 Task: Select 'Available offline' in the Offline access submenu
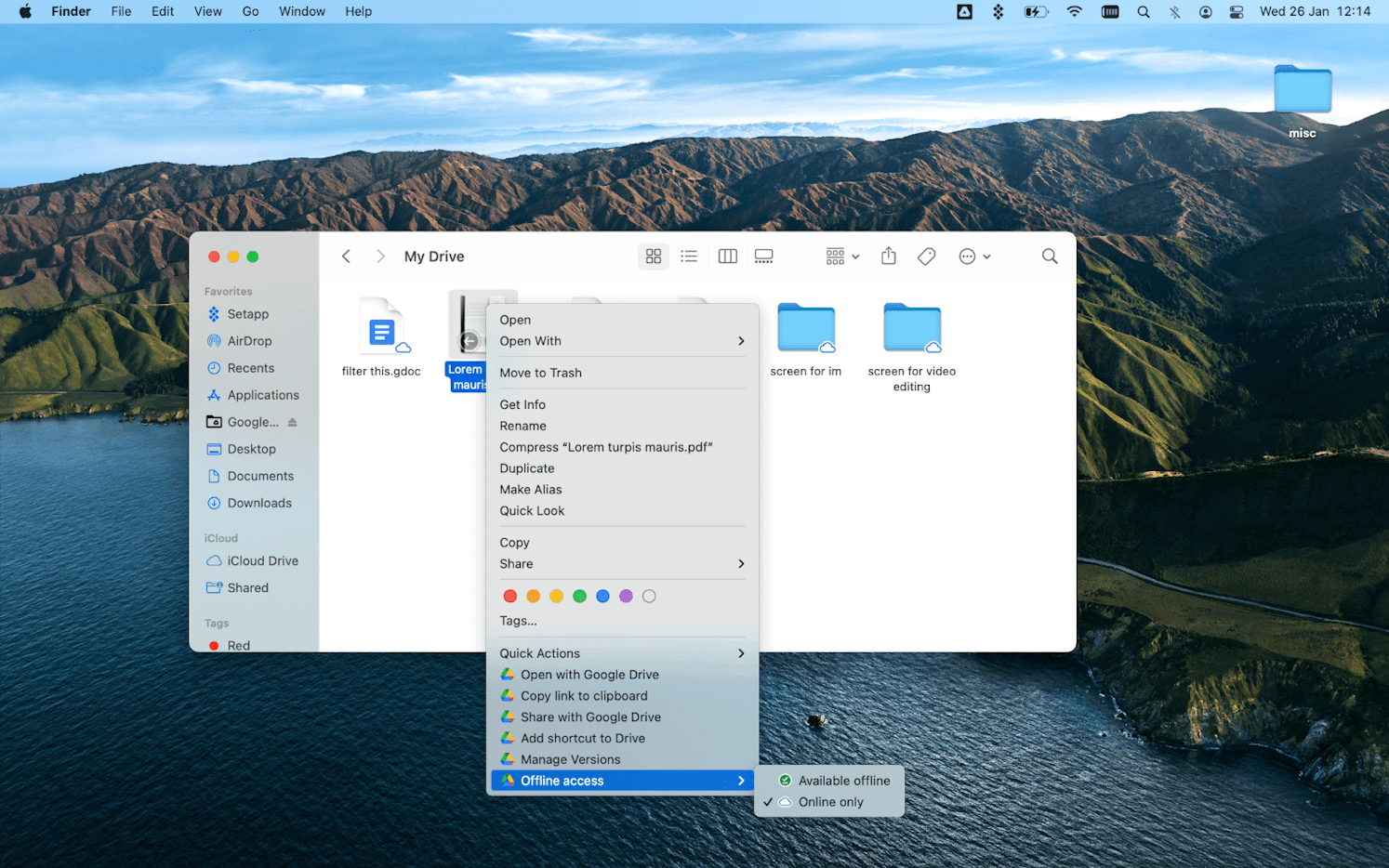[842, 780]
